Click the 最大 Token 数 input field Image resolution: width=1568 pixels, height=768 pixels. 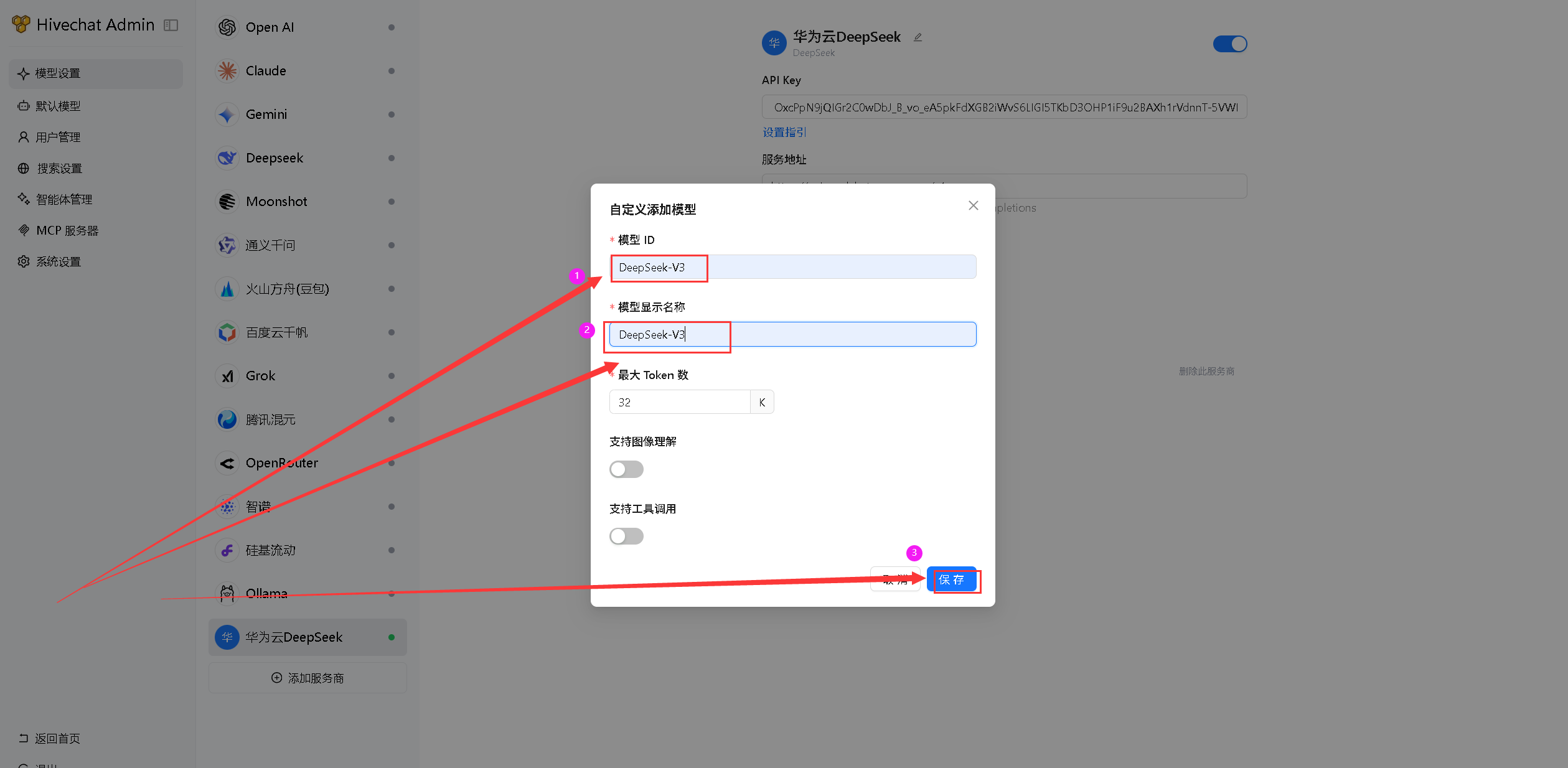pos(680,402)
